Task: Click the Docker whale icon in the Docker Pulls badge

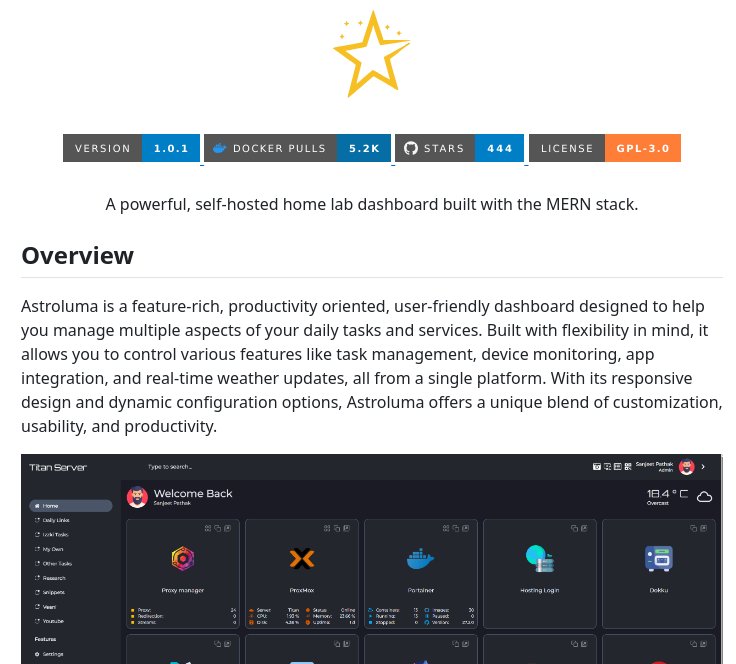Action: 219,148
